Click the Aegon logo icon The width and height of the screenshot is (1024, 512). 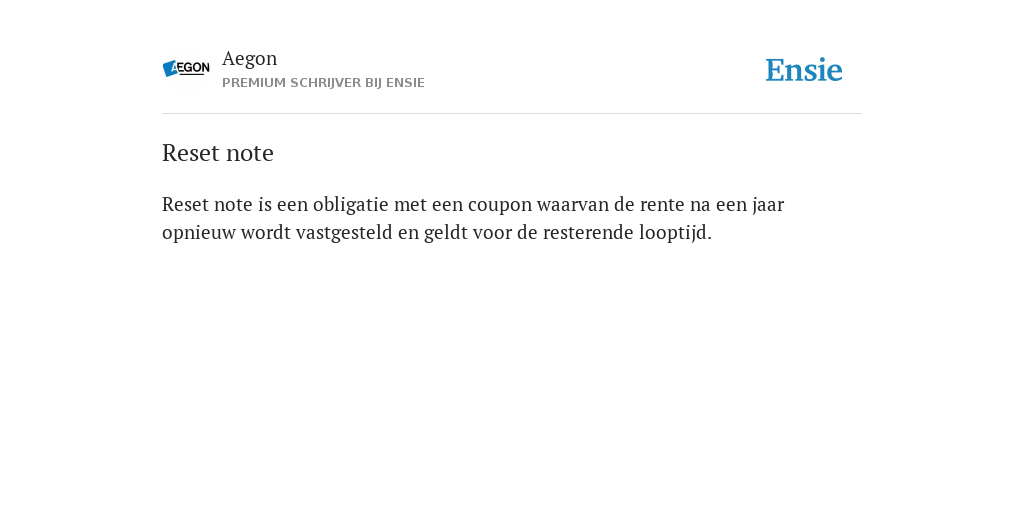[186, 69]
